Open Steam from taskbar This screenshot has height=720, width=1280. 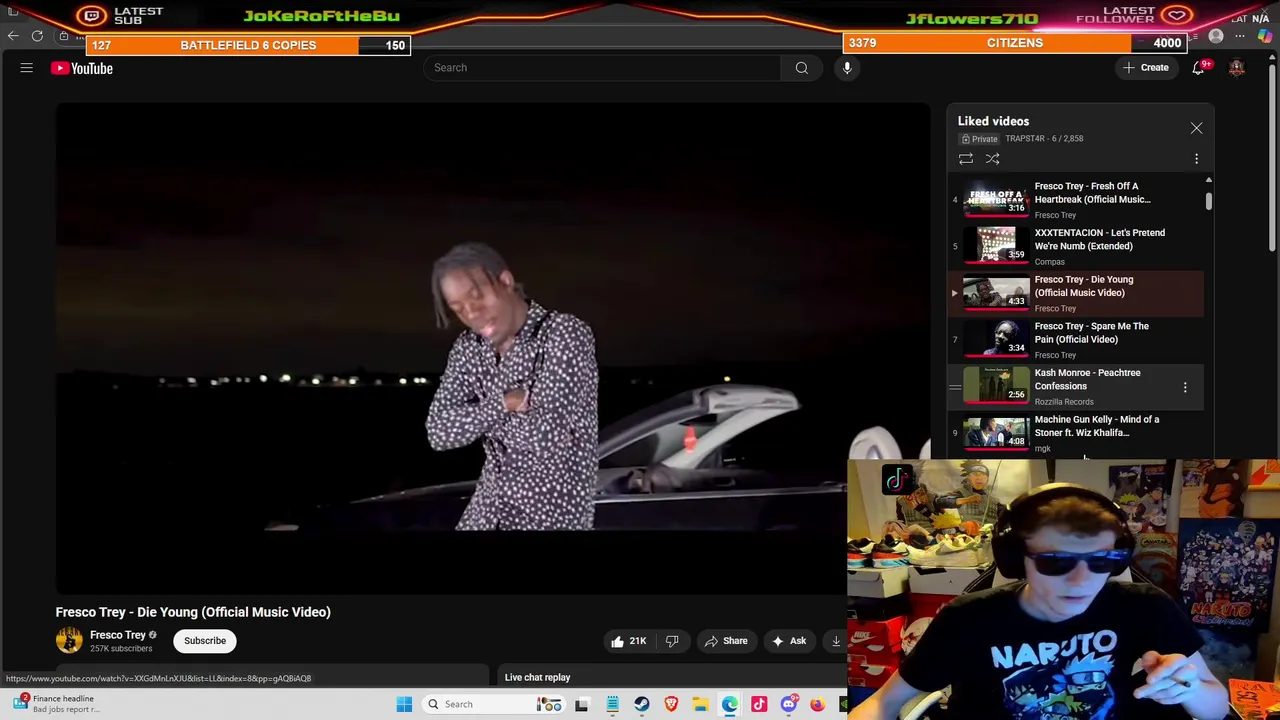[642, 704]
